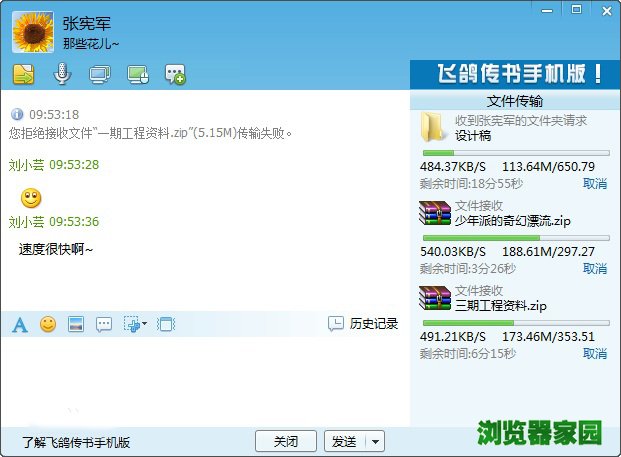Click the screen sharing monitors icon

[x=99, y=73]
